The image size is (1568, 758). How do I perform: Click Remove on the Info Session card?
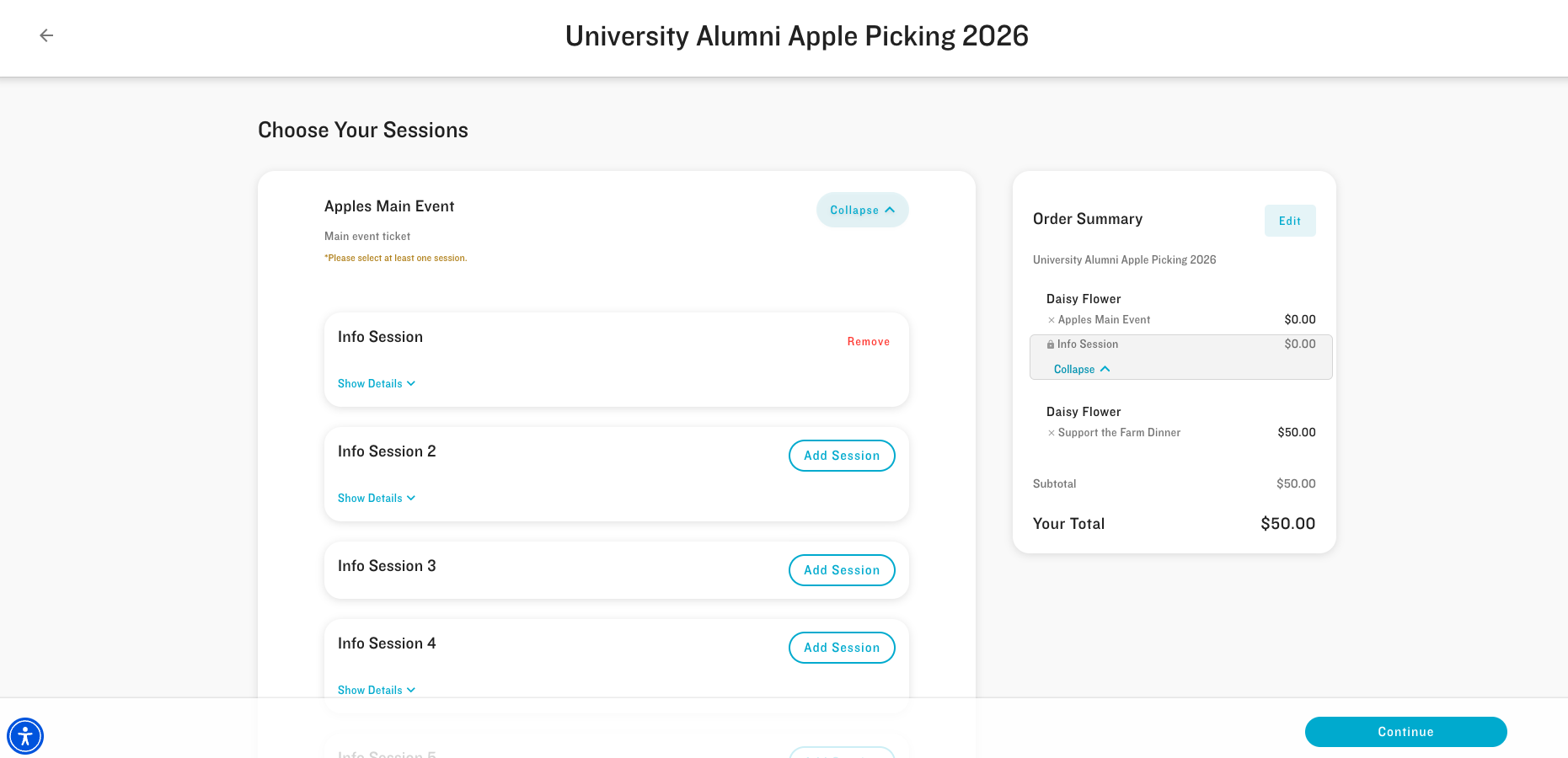[x=868, y=341]
